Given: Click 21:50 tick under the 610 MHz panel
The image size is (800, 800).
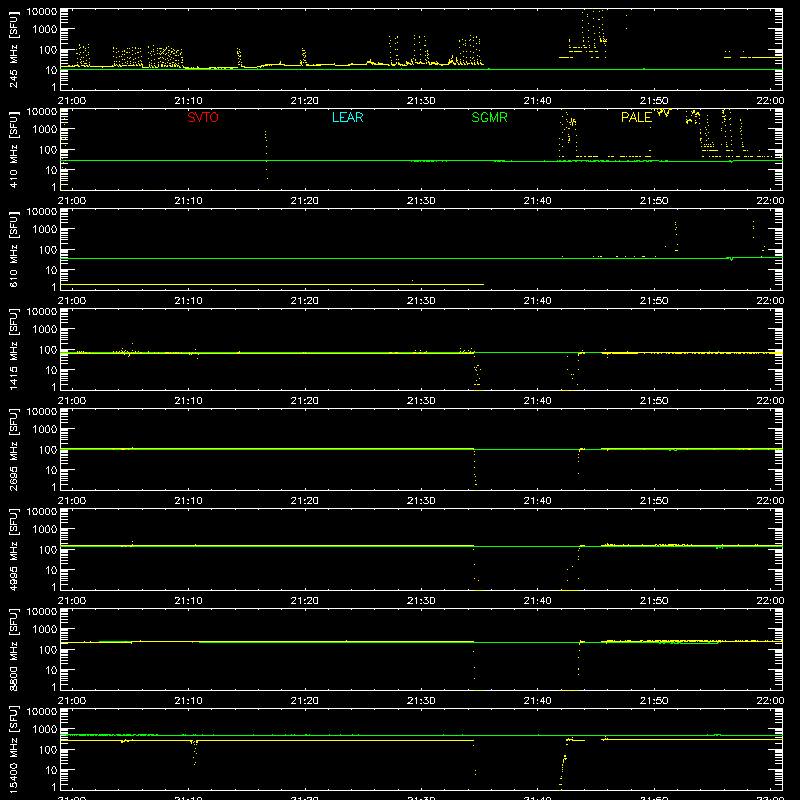Looking at the screenshot, I should [654, 301].
